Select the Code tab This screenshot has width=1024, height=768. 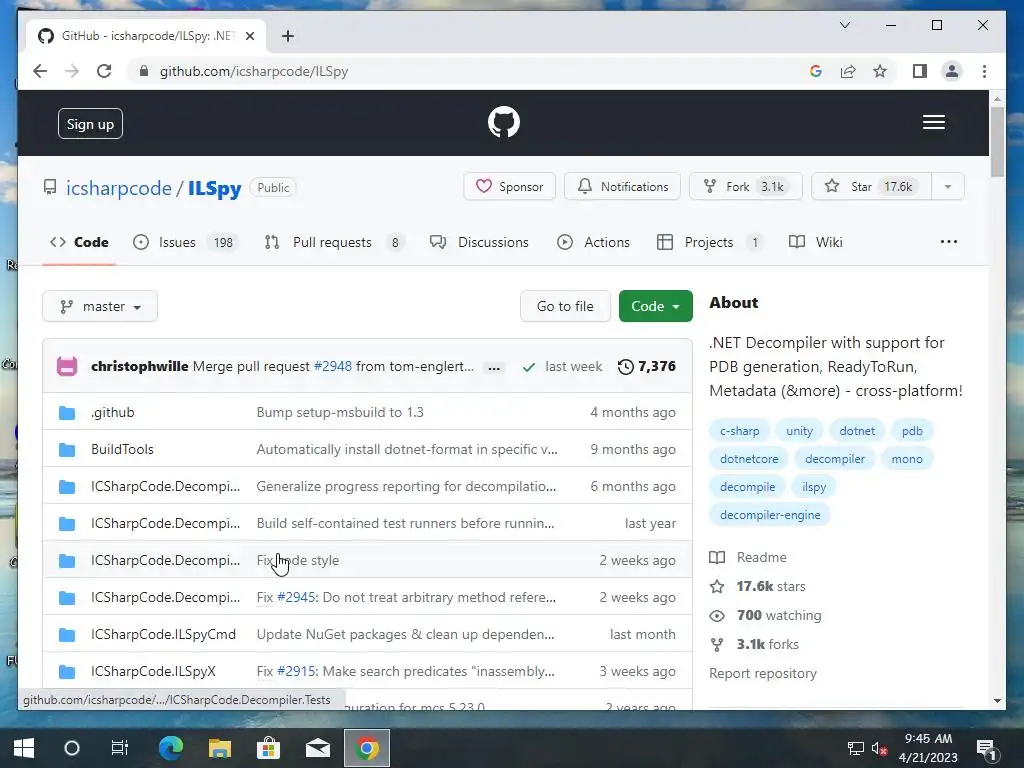(x=79, y=242)
